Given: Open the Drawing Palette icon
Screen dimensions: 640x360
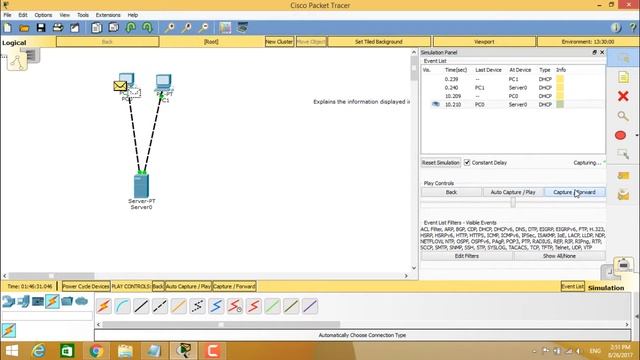Looking at the screenshot, I should click(x=225, y=28).
